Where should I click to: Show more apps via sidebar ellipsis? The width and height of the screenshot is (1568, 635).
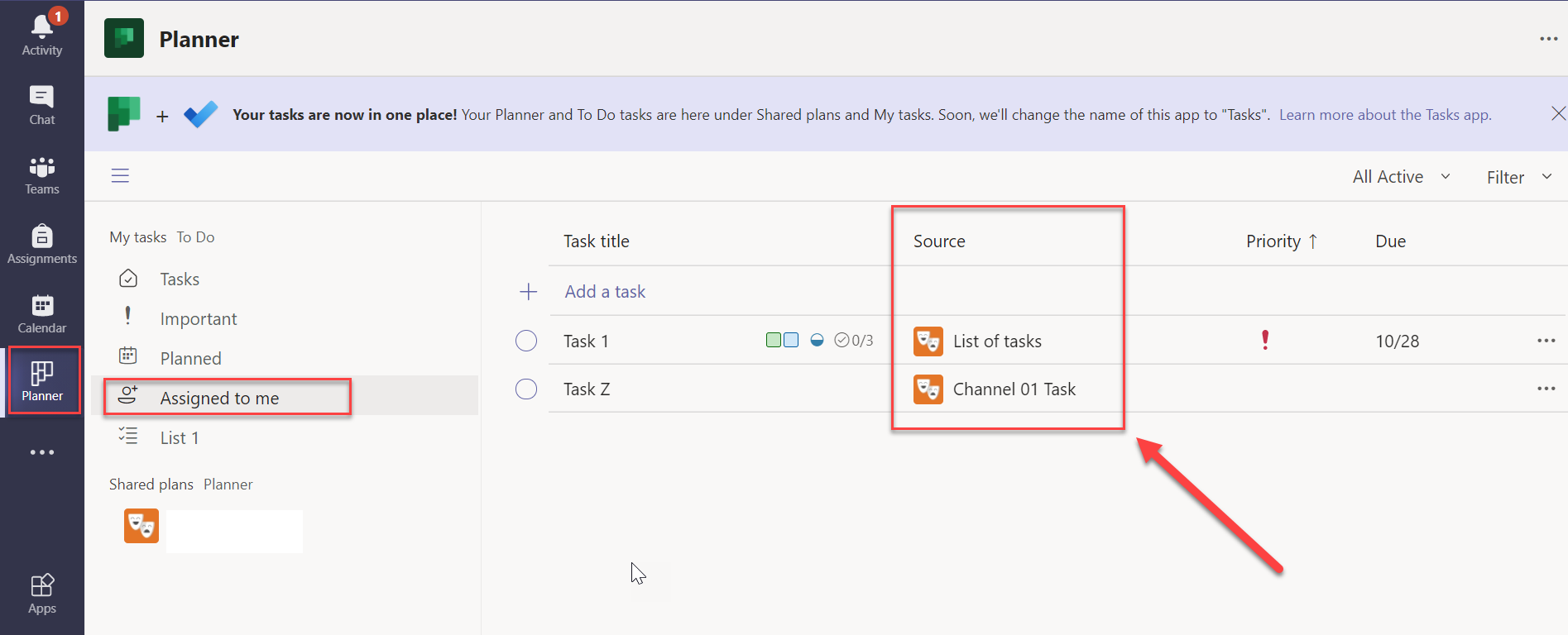(x=41, y=452)
